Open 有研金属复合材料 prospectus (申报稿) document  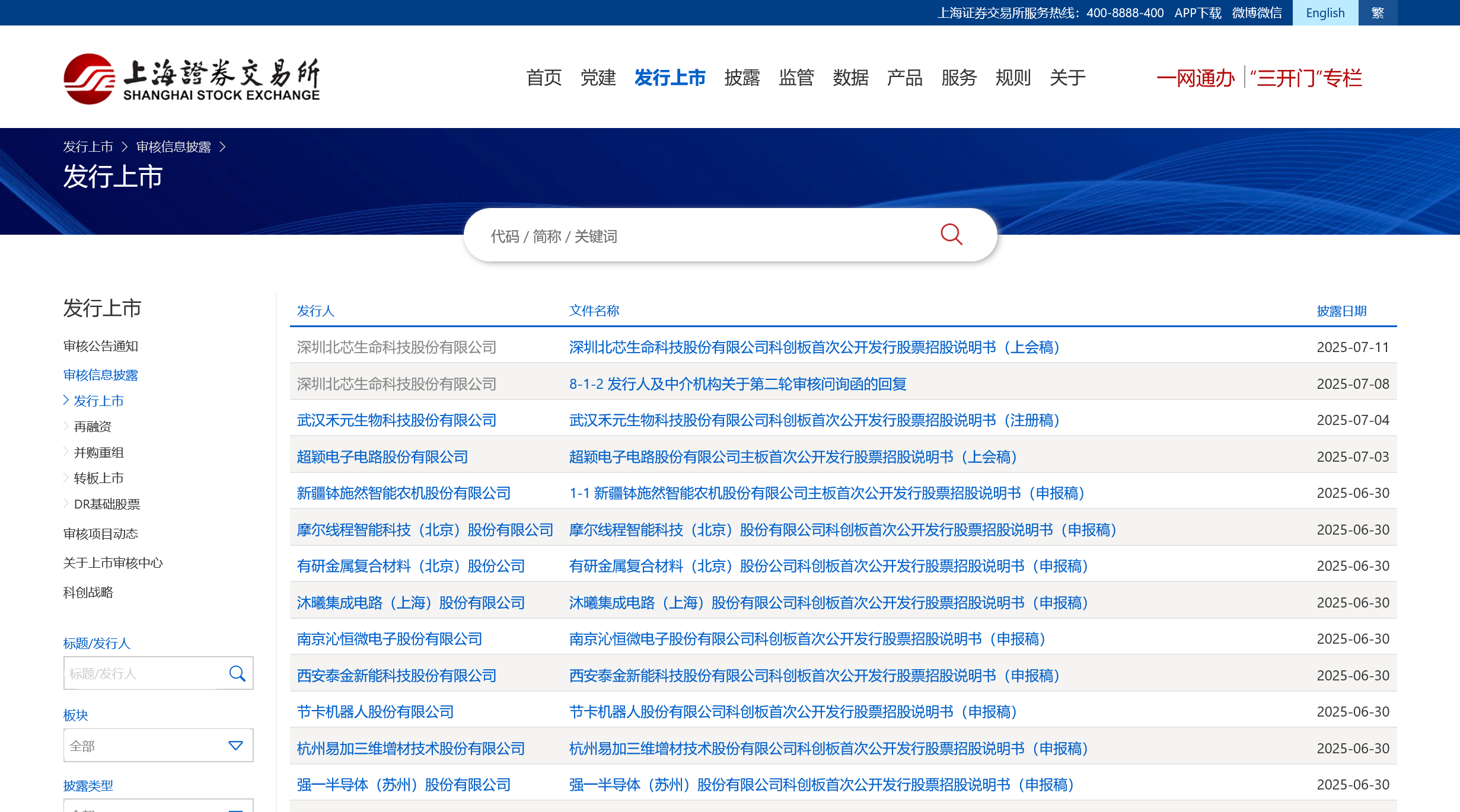[x=829, y=566]
